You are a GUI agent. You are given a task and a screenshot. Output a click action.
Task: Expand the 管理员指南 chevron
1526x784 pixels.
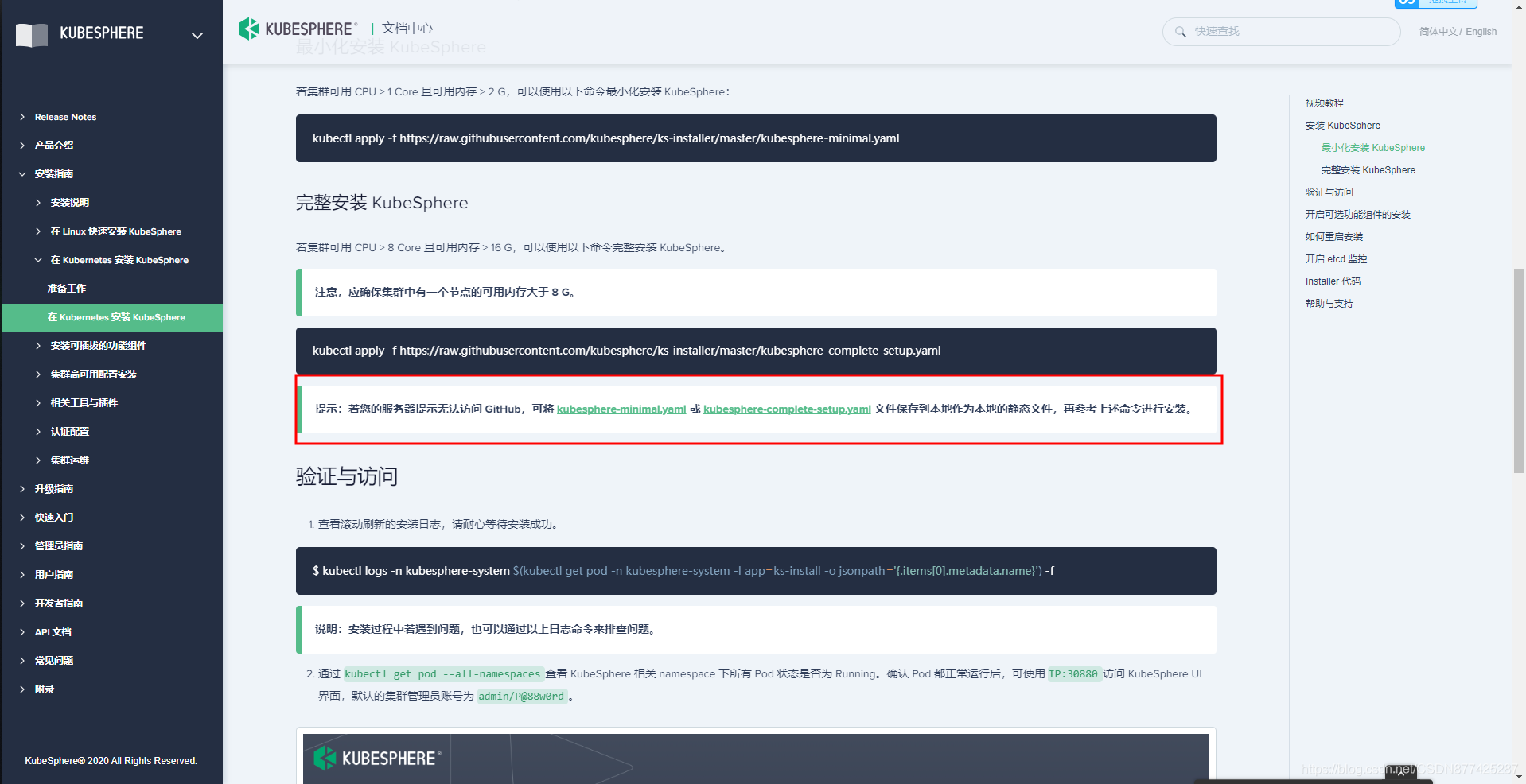pyautogui.click(x=22, y=546)
